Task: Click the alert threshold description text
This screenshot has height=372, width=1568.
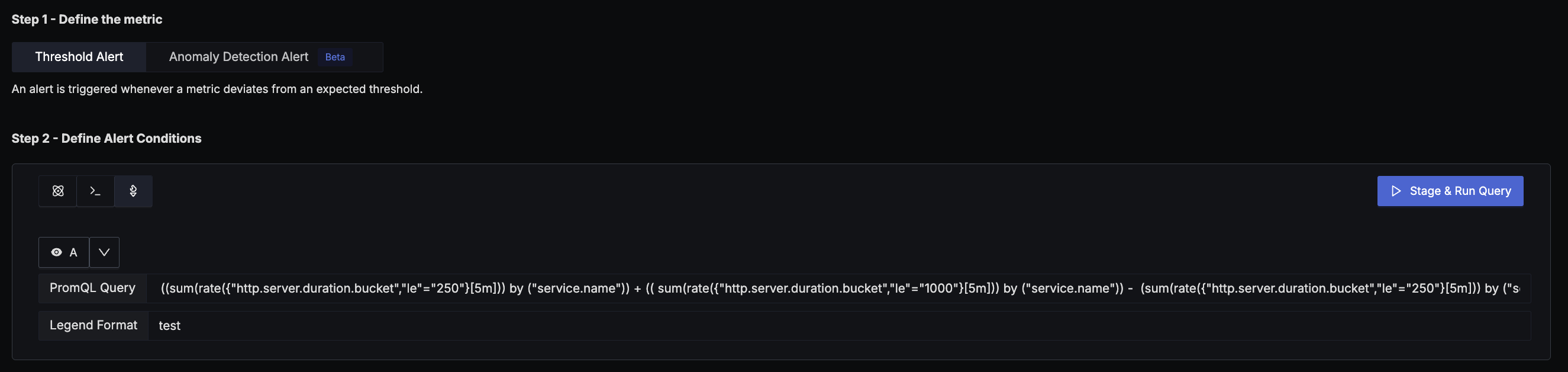Action: [x=217, y=89]
